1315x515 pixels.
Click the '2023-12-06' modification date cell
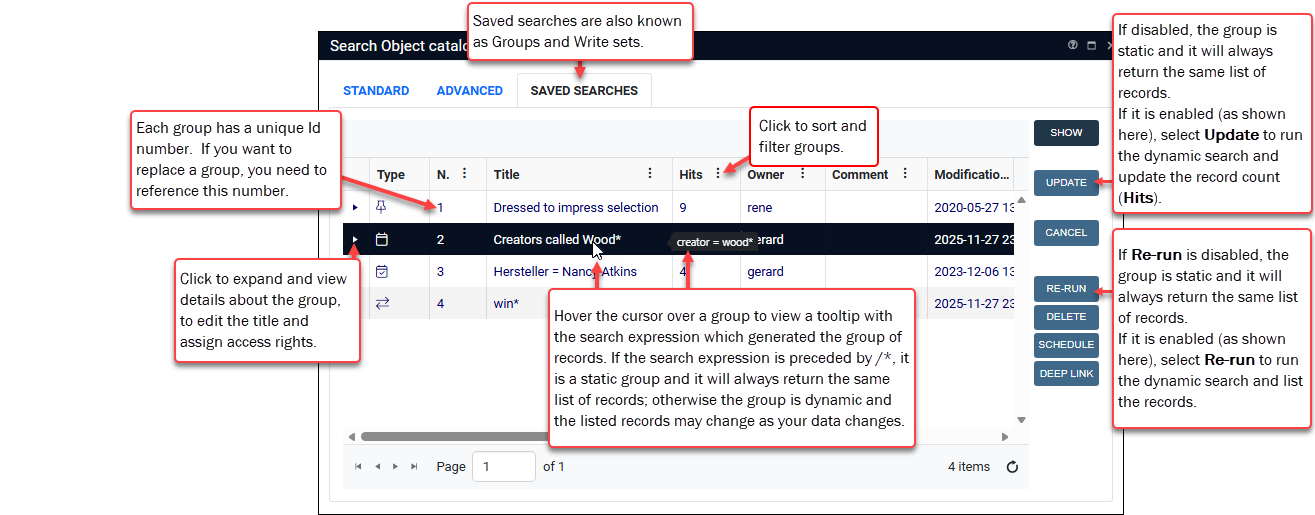(974, 271)
